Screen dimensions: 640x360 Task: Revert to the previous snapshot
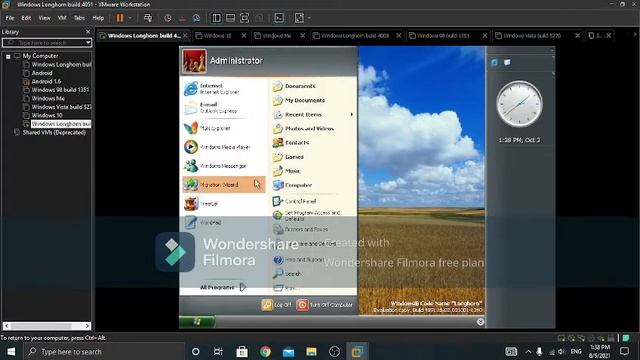[182, 18]
